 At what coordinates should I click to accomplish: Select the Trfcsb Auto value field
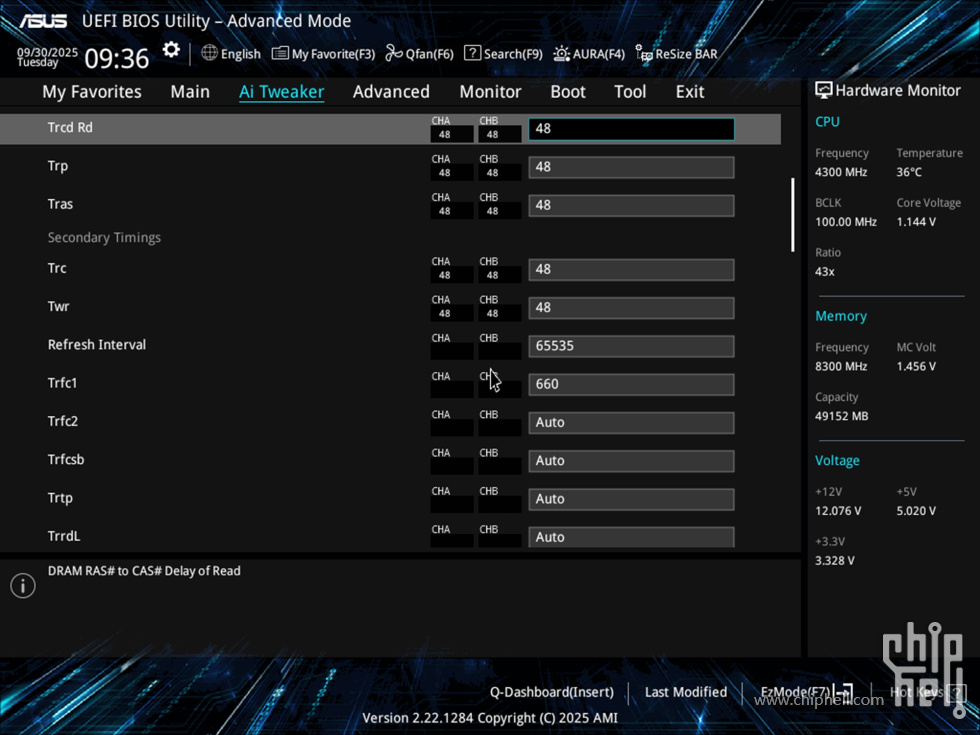click(631, 461)
